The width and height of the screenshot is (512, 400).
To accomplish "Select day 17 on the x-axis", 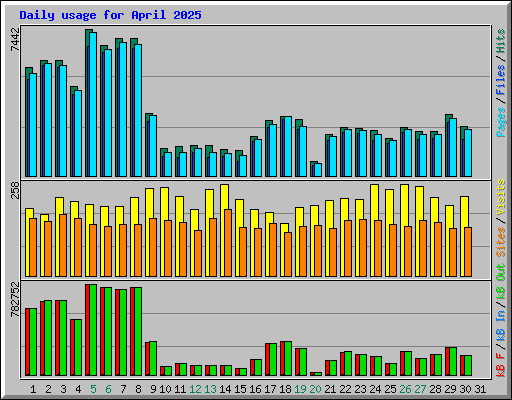I will (x=270, y=389).
